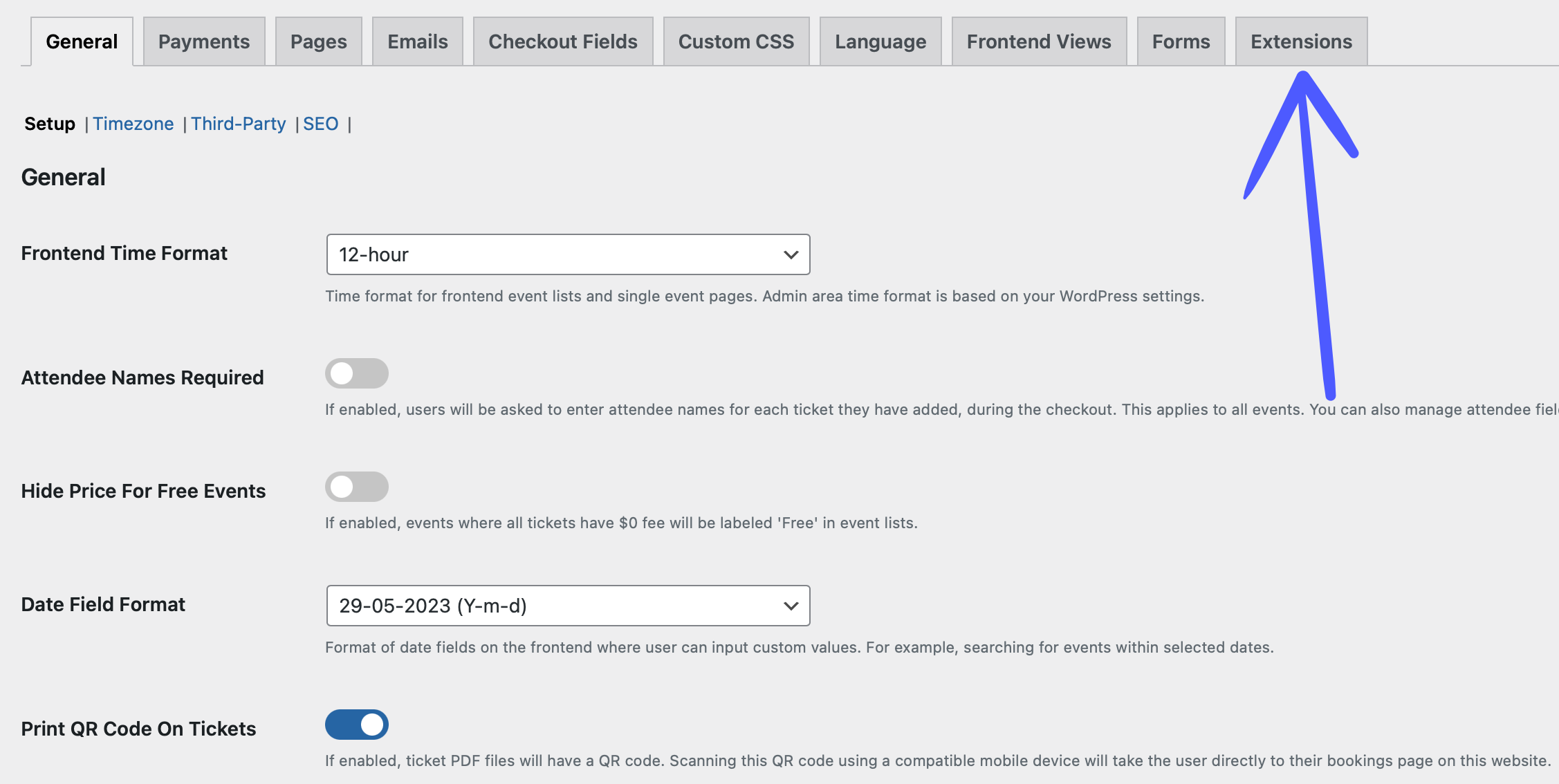This screenshot has width=1559, height=784.
Task: Open the Emails tab
Action: coord(417,41)
